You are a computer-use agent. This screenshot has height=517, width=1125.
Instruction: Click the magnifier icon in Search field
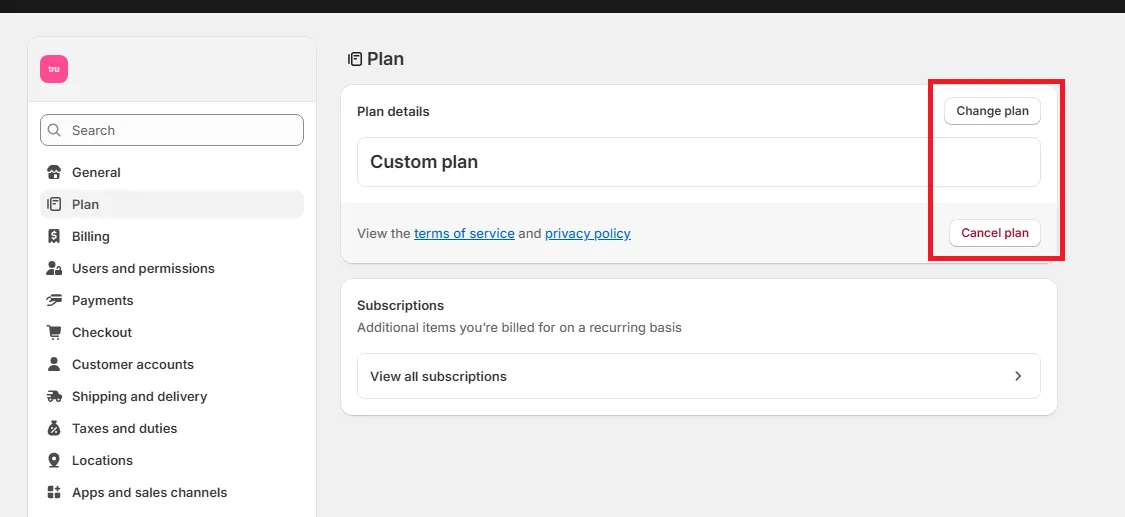click(54, 131)
